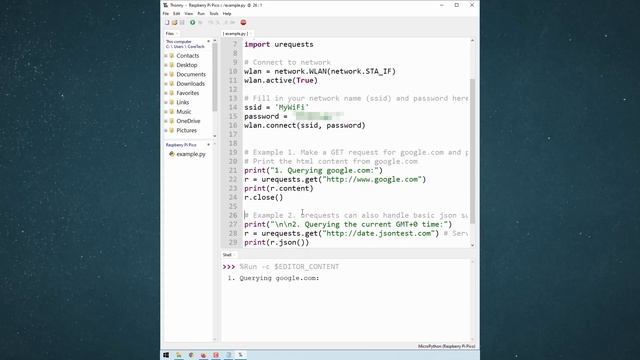Select the example.py editor tab
The image size is (640, 360).
[236, 33]
